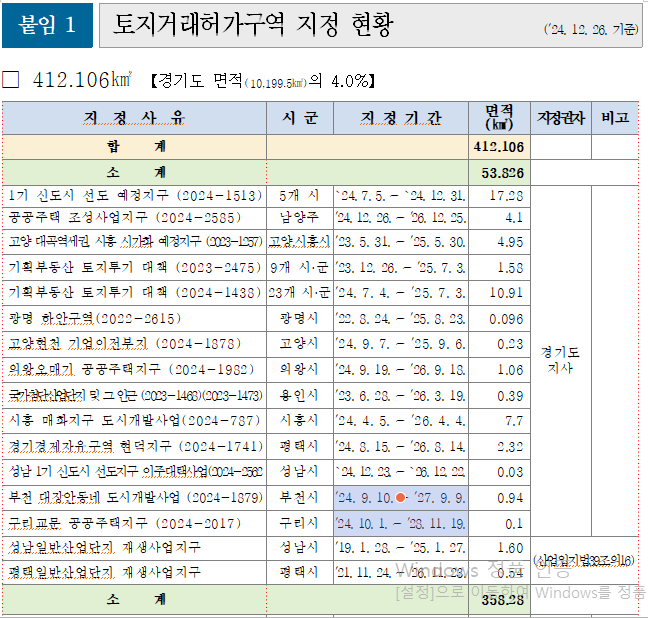This screenshot has width=648, height=618.
Task: Click the total value 412.106 cell
Action: pyautogui.click(x=499, y=147)
